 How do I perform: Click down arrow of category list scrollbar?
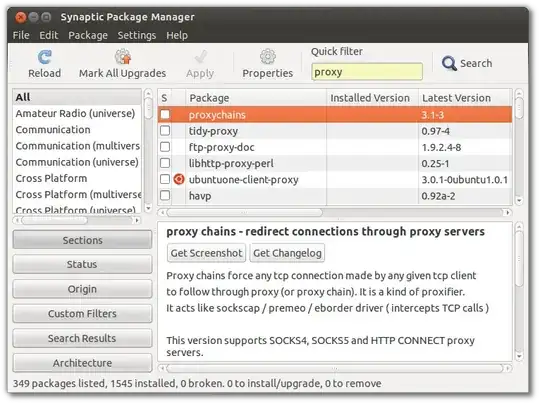pyautogui.click(x=148, y=208)
